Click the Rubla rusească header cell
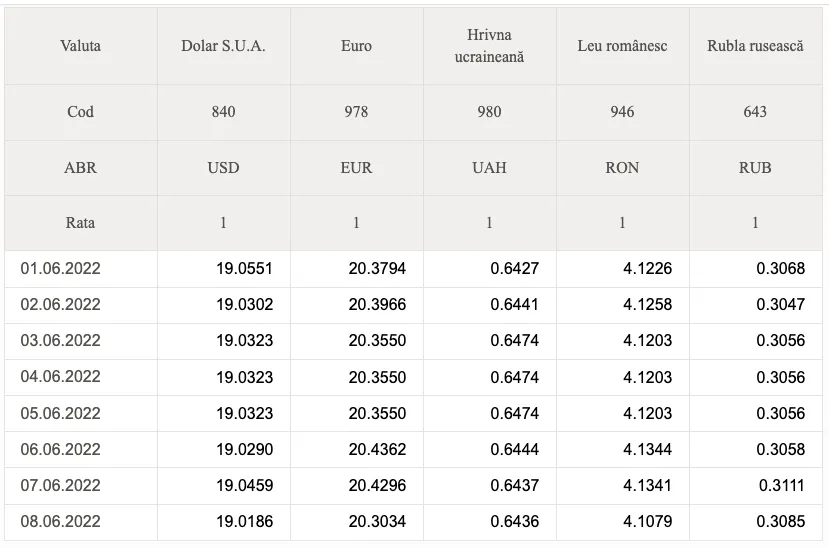The height and width of the screenshot is (548, 829). (x=756, y=46)
